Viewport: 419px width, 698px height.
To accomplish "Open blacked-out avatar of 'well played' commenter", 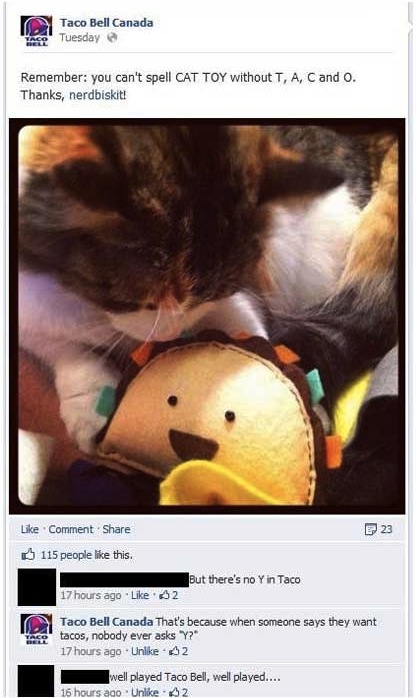I will (37, 682).
